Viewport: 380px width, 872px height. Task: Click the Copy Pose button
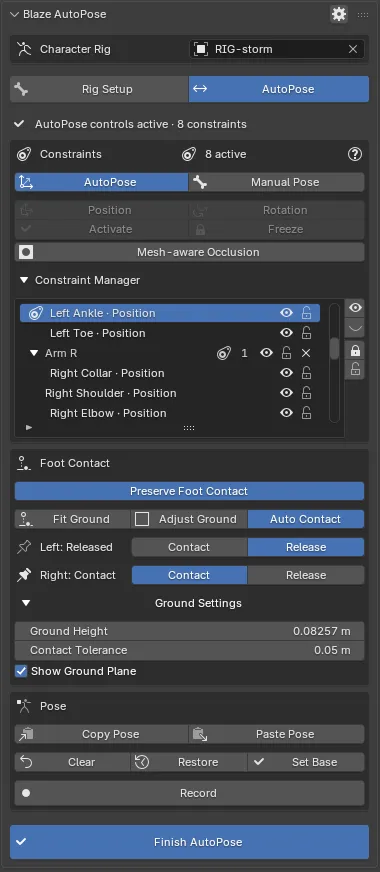[x=101, y=734]
